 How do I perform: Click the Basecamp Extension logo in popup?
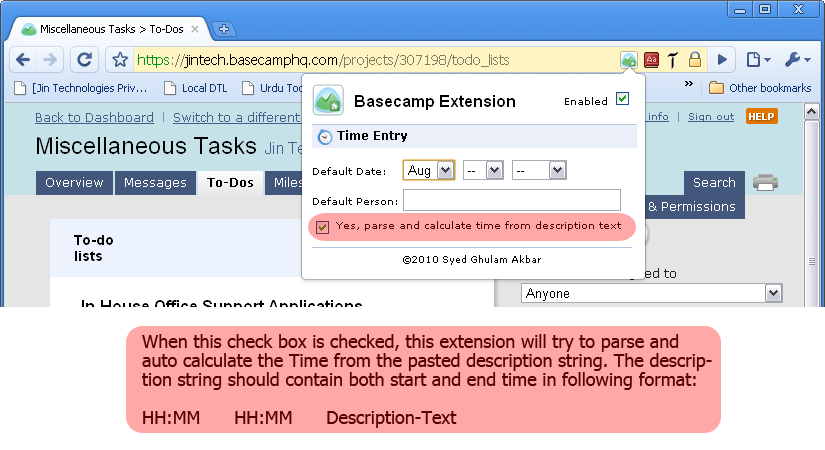pos(328,100)
